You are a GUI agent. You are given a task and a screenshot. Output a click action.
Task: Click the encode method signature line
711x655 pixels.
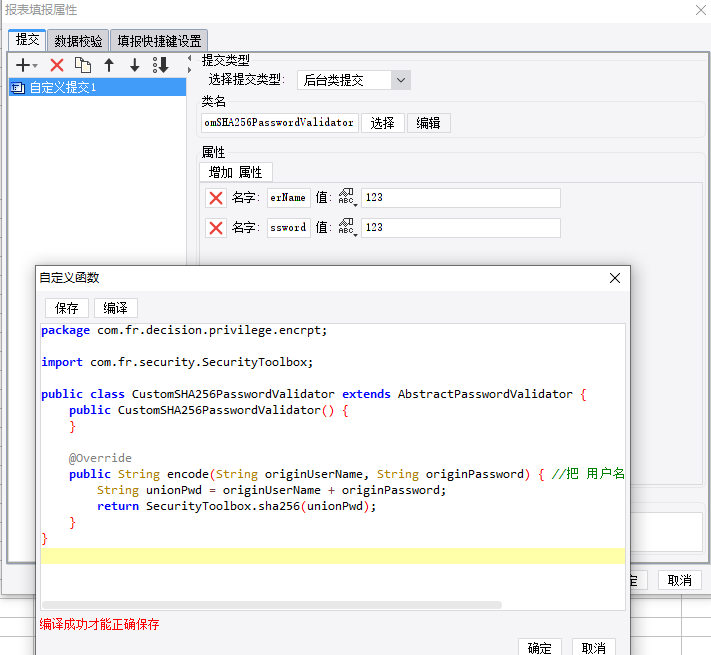point(347,474)
